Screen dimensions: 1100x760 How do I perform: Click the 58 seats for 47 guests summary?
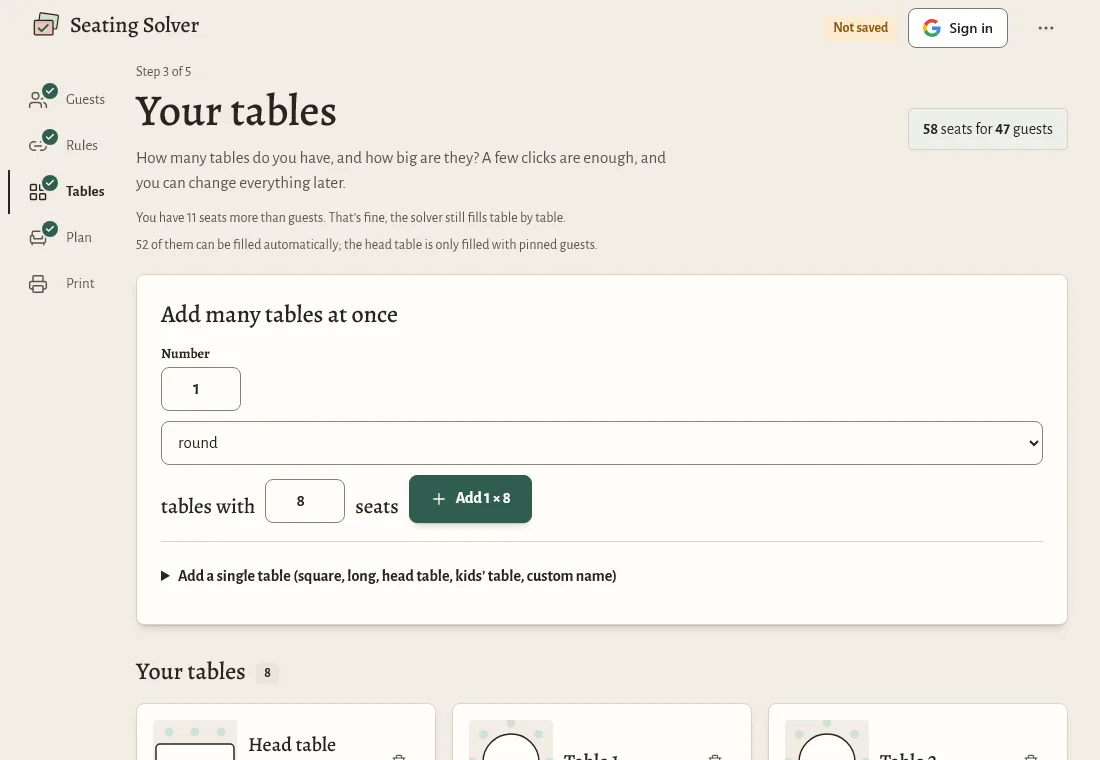coord(988,129)
